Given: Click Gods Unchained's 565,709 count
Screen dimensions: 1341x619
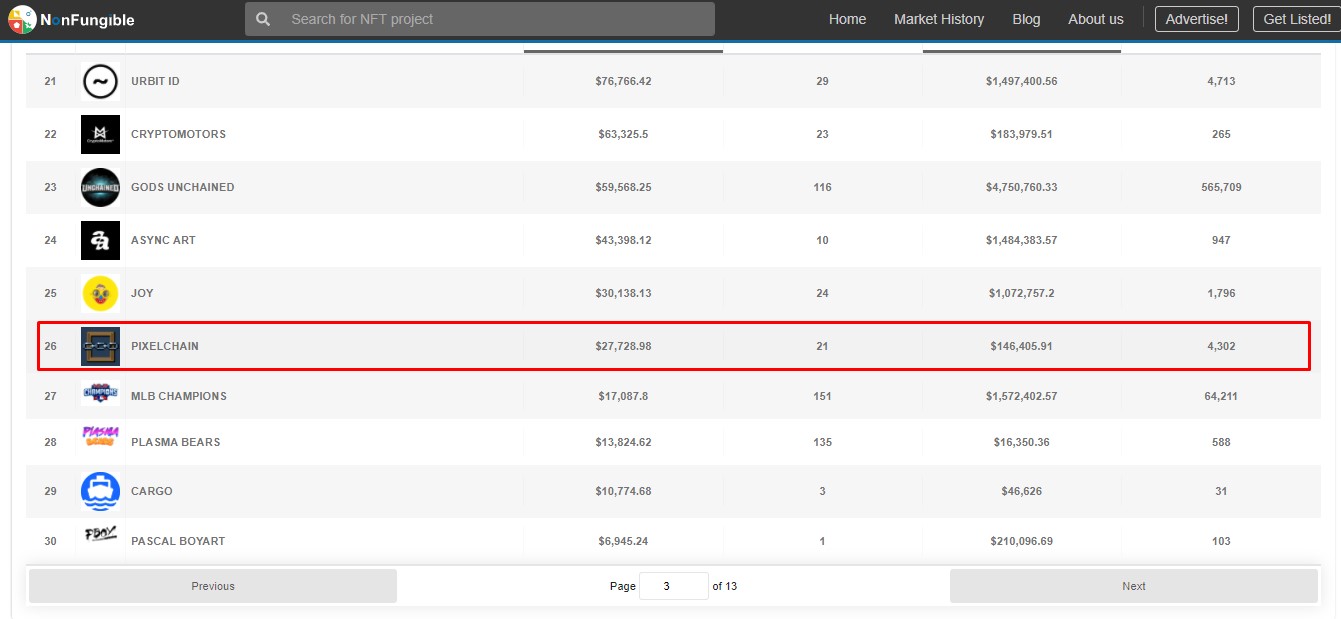Looking at the screenshot, I should click(1221, 187).
